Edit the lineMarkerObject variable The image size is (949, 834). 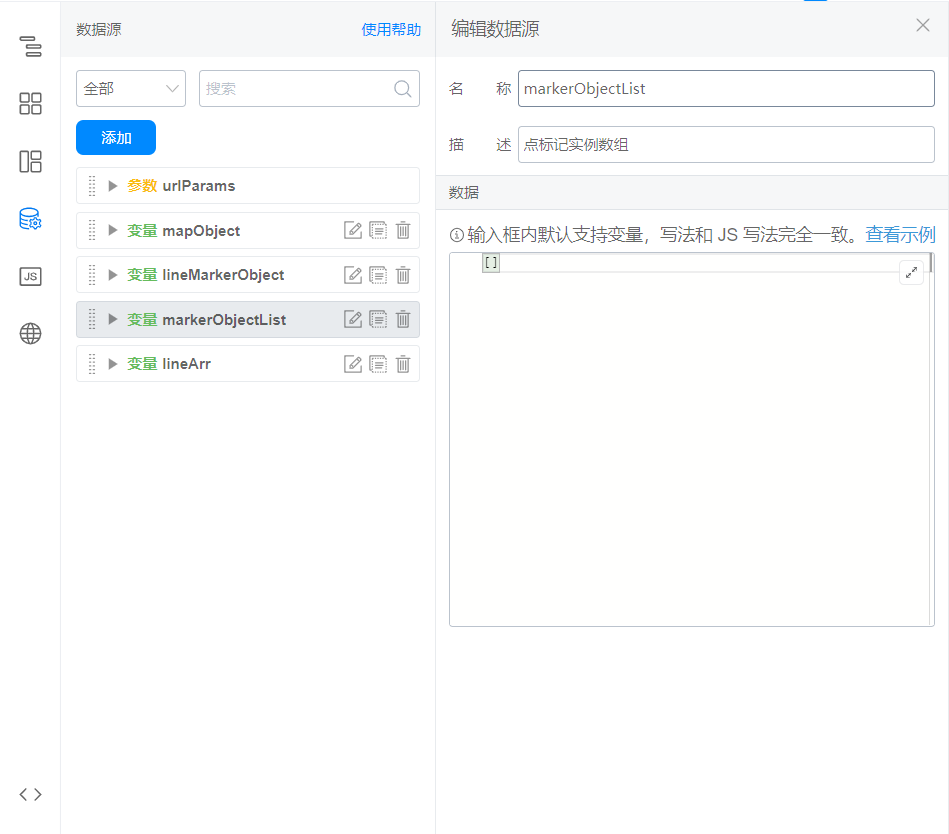click(x=353, y=275)
